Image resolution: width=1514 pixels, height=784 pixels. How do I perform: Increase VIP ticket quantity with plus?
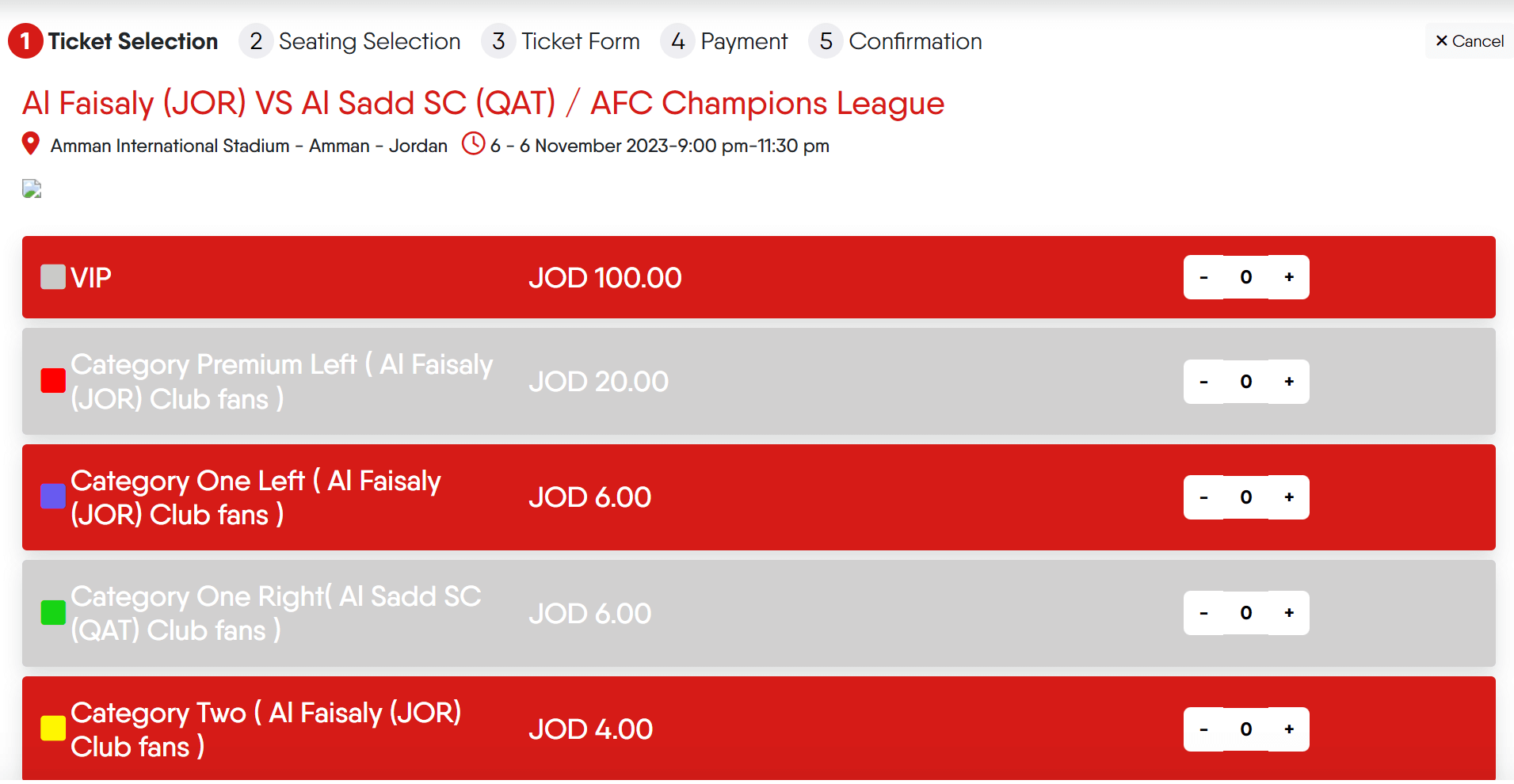coord(1289,277)
